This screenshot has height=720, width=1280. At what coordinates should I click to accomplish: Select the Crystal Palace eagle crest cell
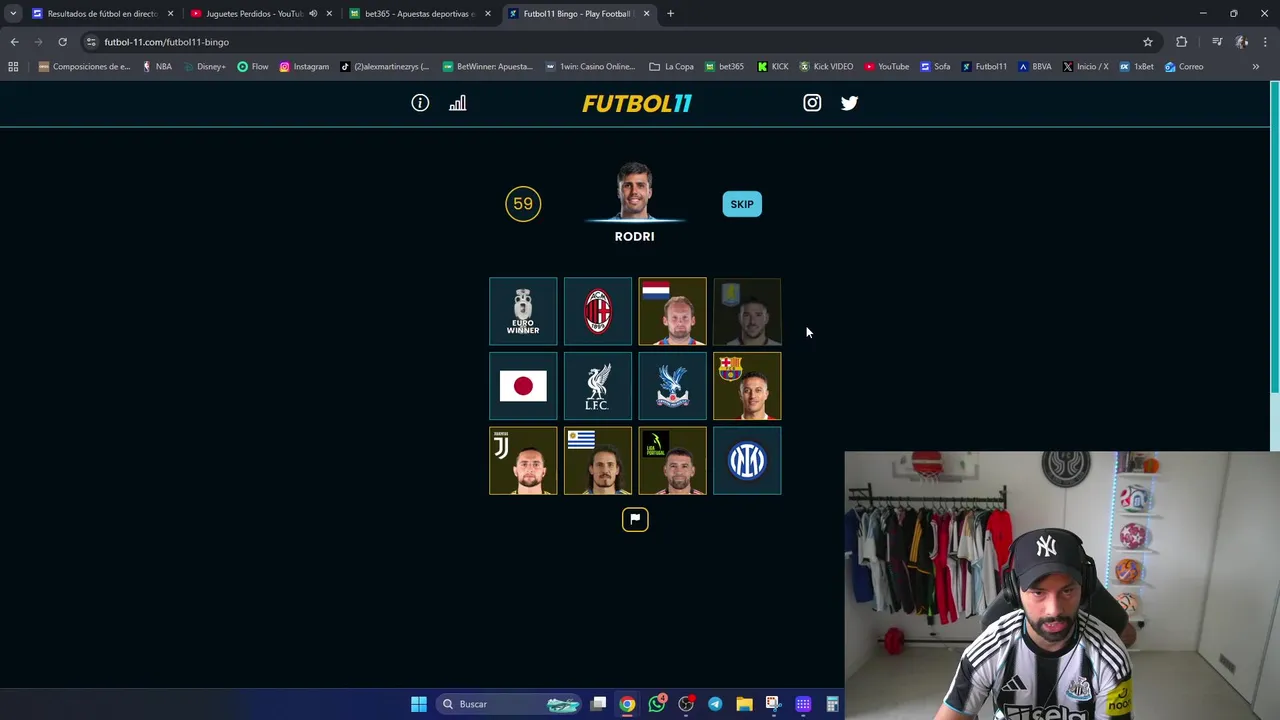pos(672,386)
